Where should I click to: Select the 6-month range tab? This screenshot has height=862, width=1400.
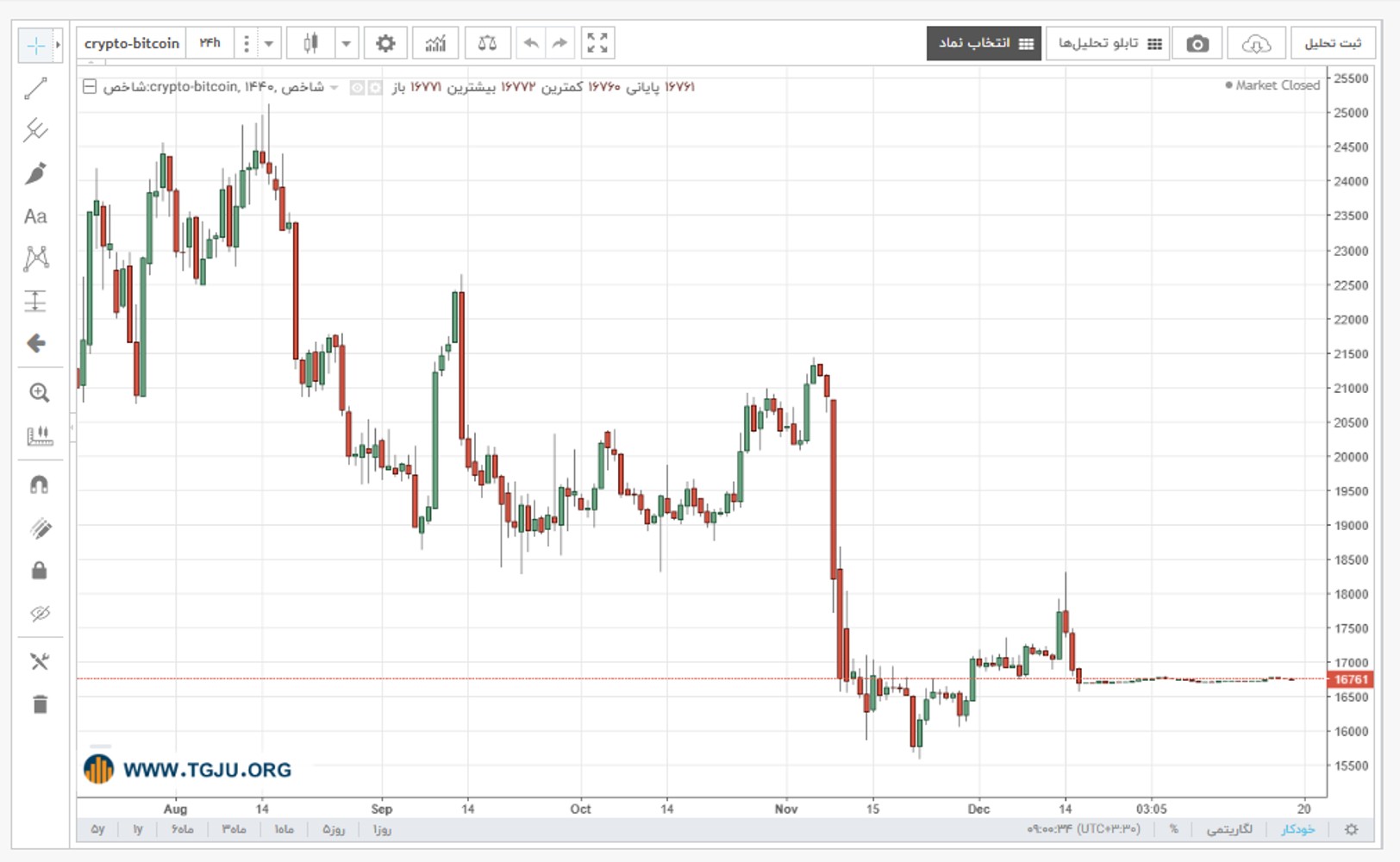[182, 829]
